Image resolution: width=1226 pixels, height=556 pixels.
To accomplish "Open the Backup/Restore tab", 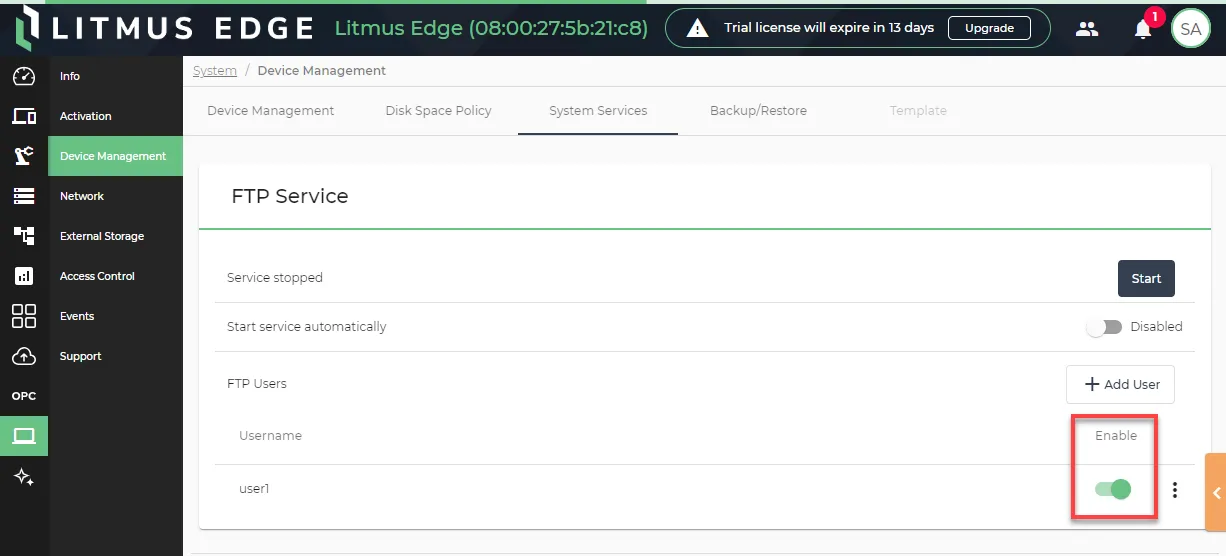I will point(758,111).
